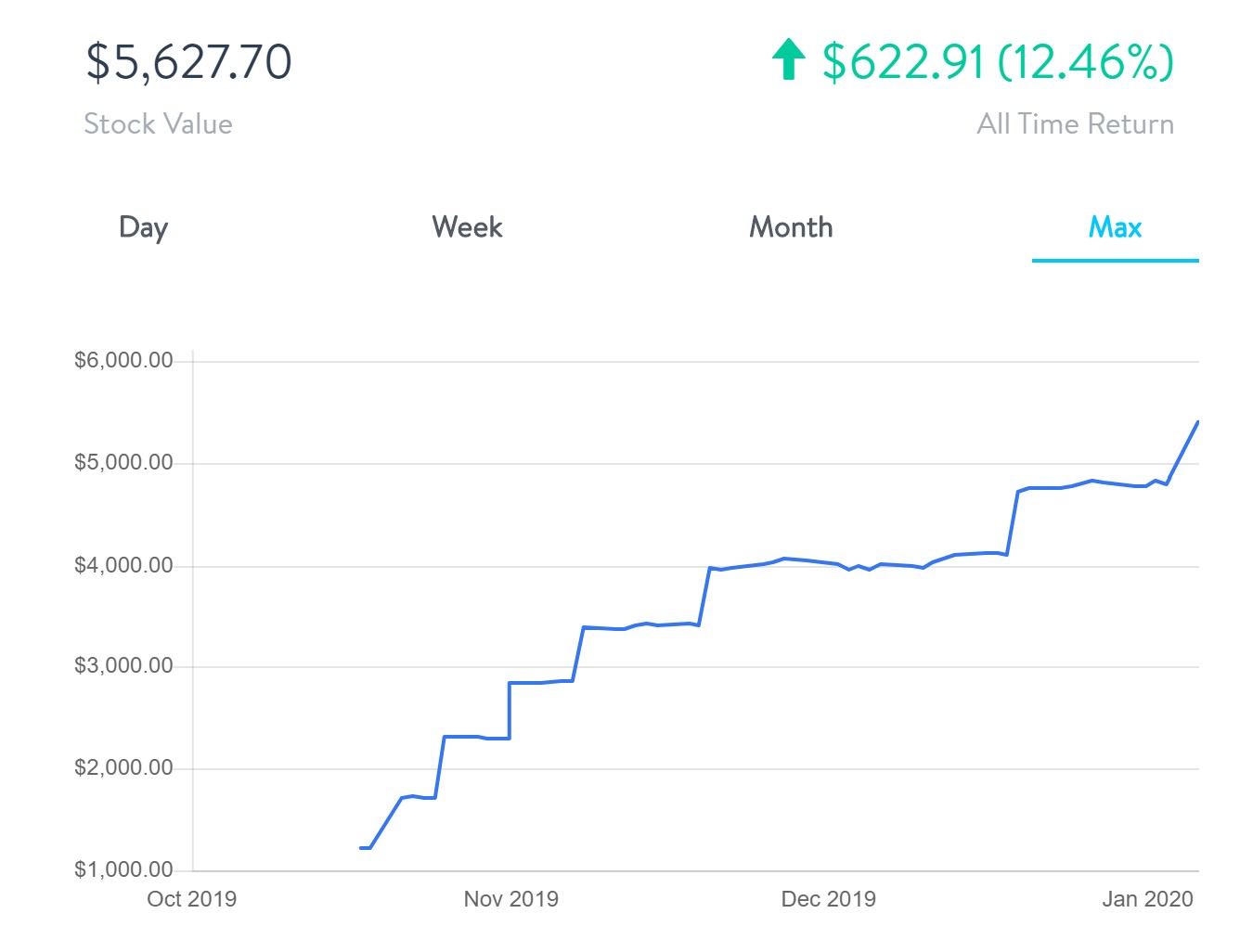This screenshot has height=952, width=1253.
Task: Click the Oct 2019 axis label
Action: tap(192, 899)
